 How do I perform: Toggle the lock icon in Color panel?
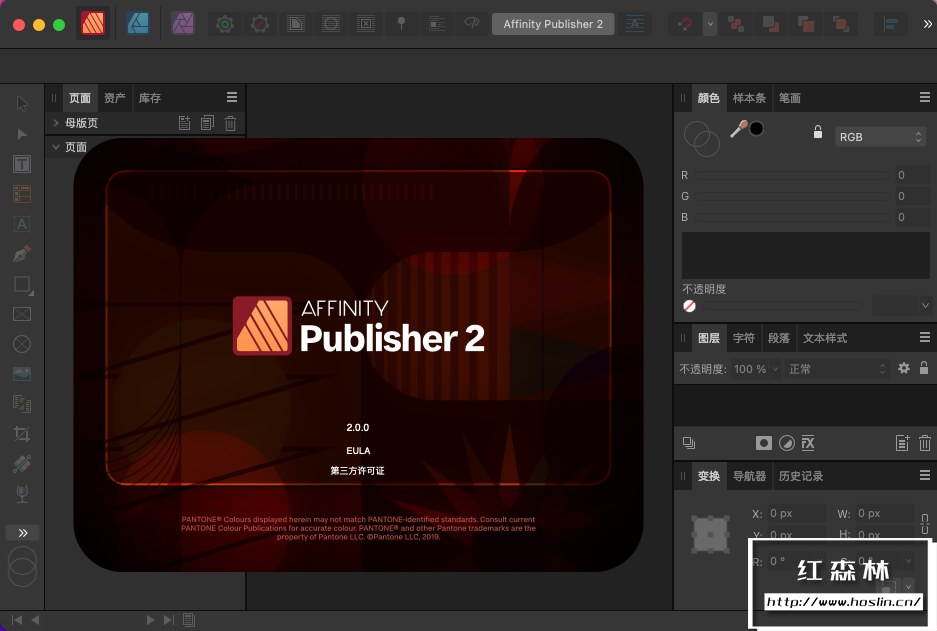817,132
